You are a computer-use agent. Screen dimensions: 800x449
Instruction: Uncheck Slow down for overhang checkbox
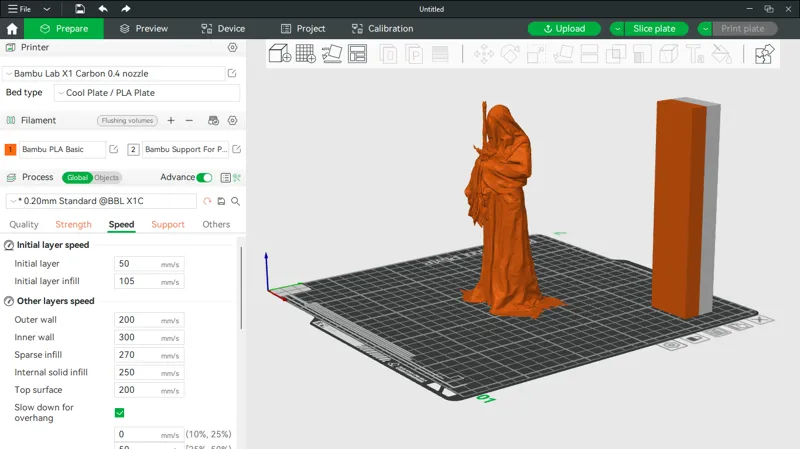[x=119, y=413]
